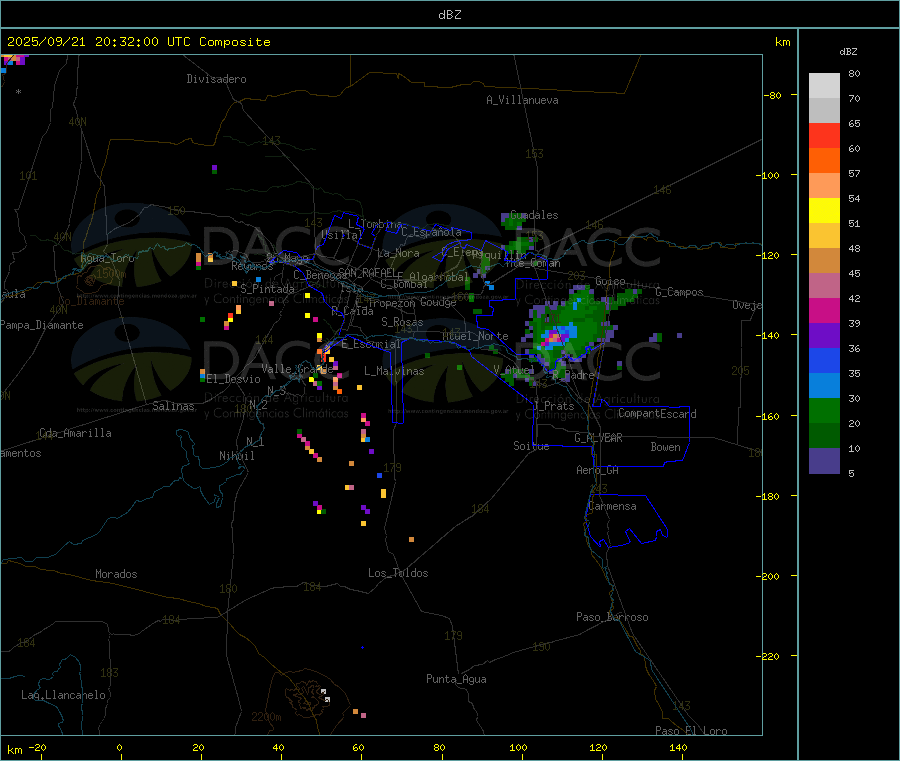The width and height of the screenshot is (900, 761).
Task: Click the J_Prats map label
Action: tap(553, 406)
